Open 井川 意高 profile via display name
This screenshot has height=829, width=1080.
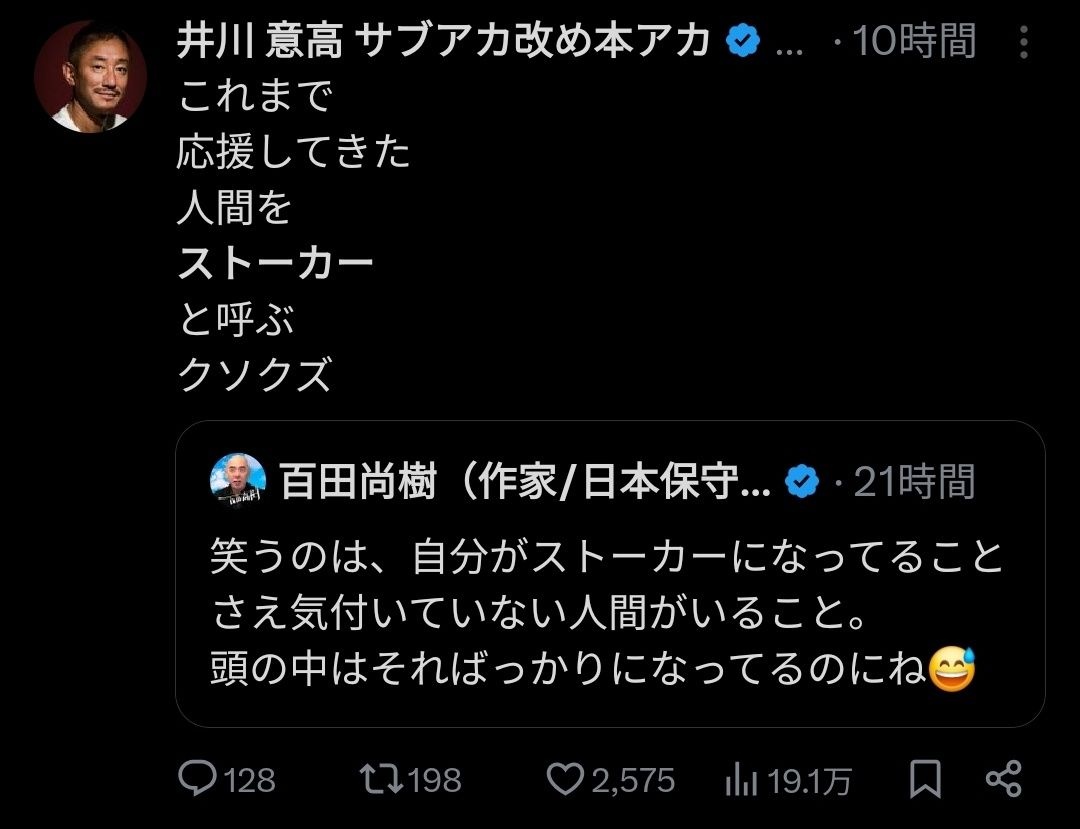point(444,41)
